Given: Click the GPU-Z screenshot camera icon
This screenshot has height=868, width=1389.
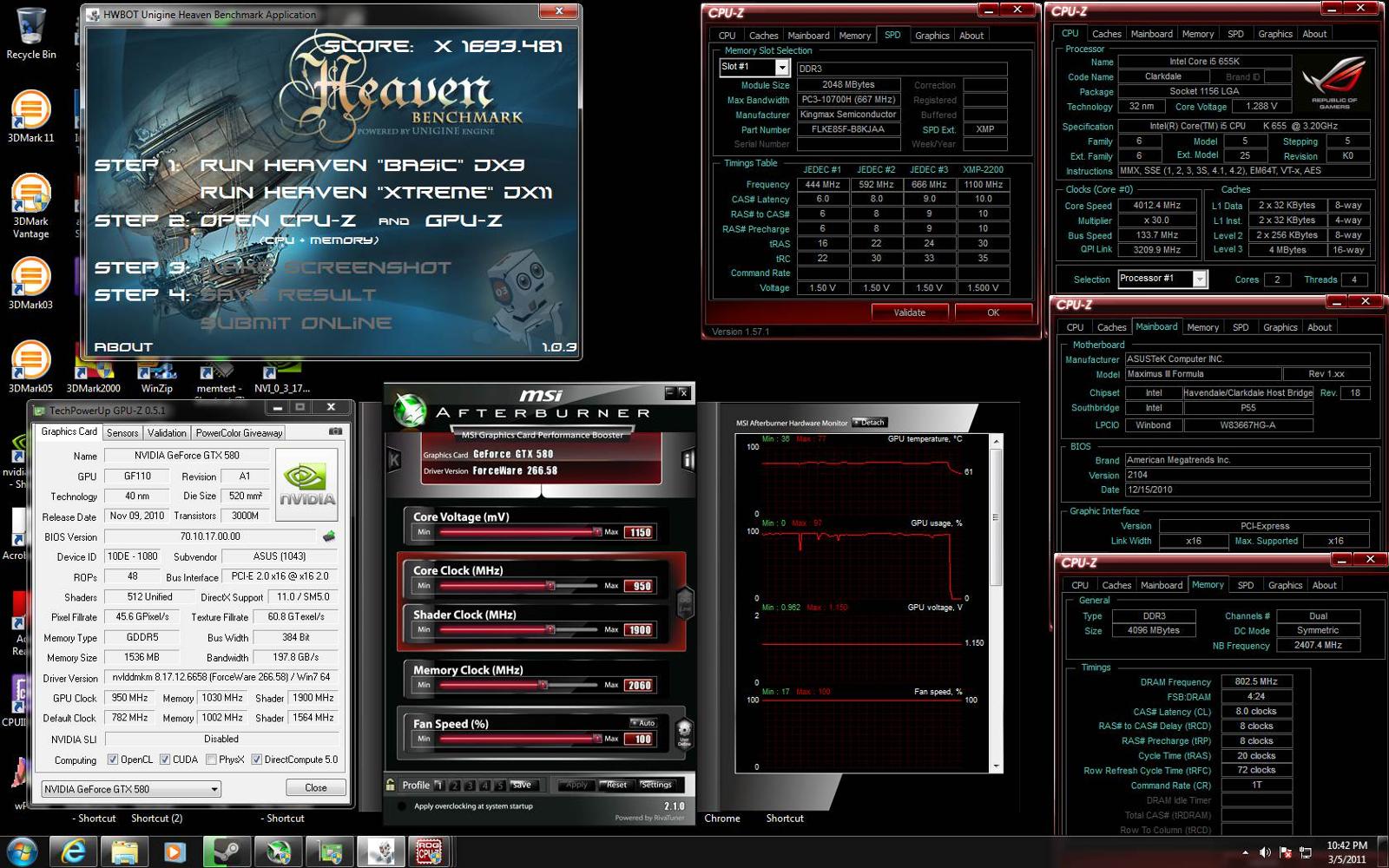Looking at the screenshot, I should (336, 431).
